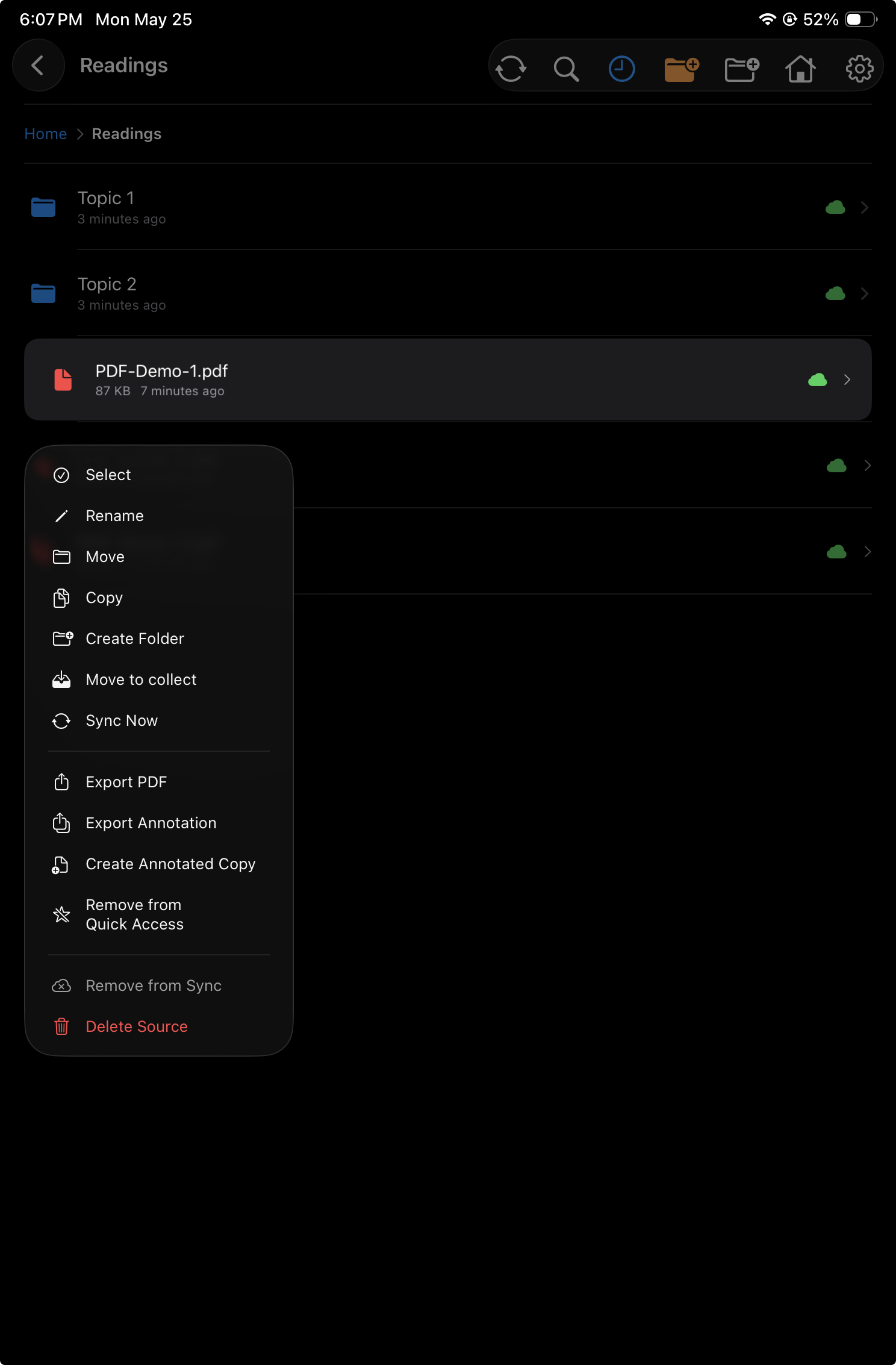Choose Sync Now in the context menu
Screen dimensions: 896x1365
pyautogui.click(x=159, y=720)
